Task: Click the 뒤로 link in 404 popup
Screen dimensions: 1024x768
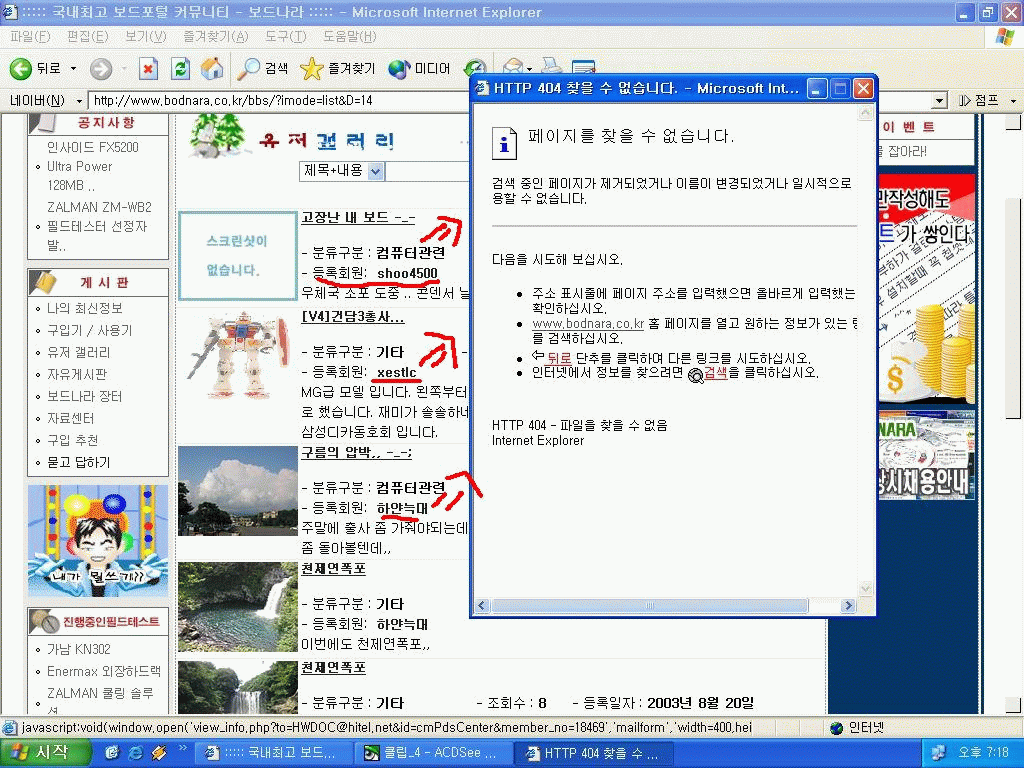Action: pyautogui.click(x=558, y=358)
